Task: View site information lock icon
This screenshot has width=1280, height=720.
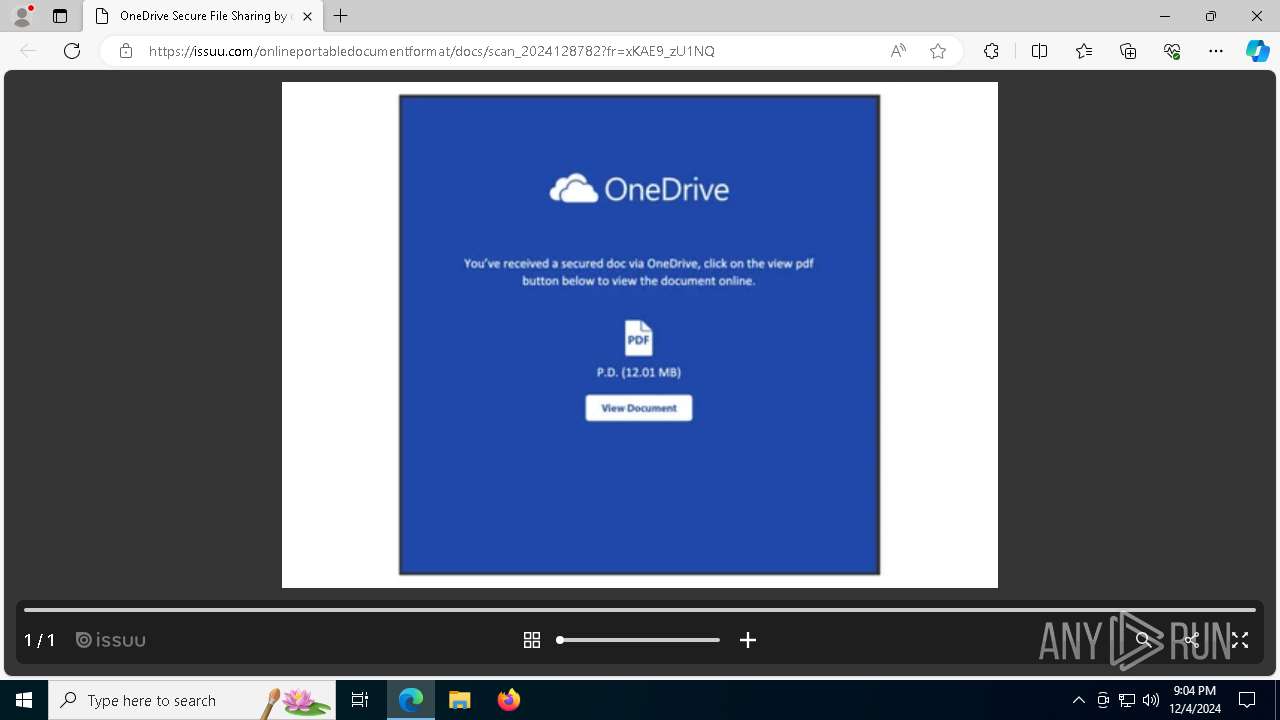Action: click(125, 51)
